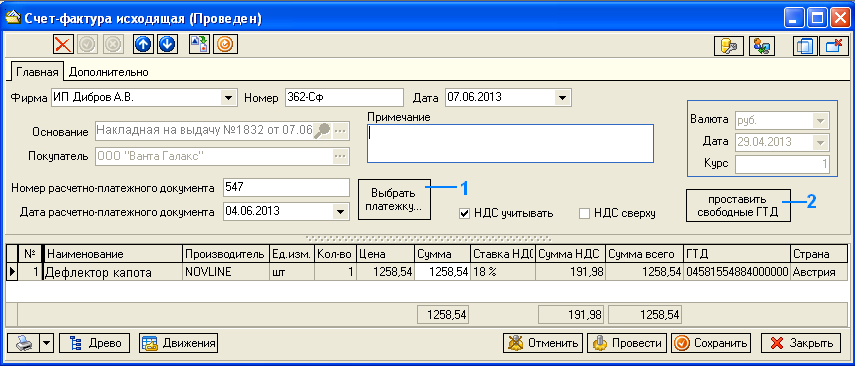Image resolution: width=855 pixels, height=366 pixels.
Task: Click the horizontal splitter grip above the table
Action: click(430, 238)
